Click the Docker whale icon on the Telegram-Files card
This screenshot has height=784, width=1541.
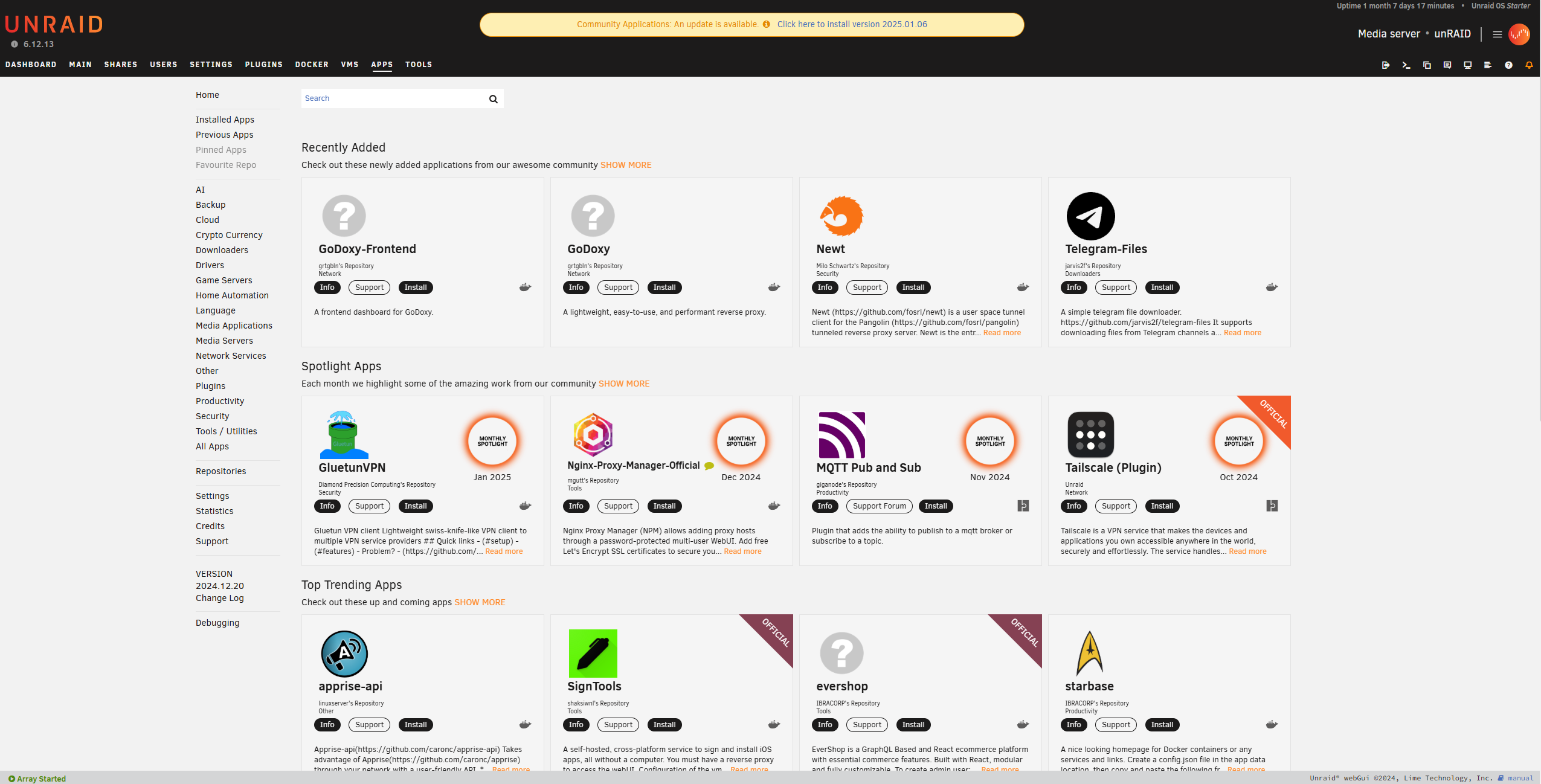click(x=1272, y=288)
